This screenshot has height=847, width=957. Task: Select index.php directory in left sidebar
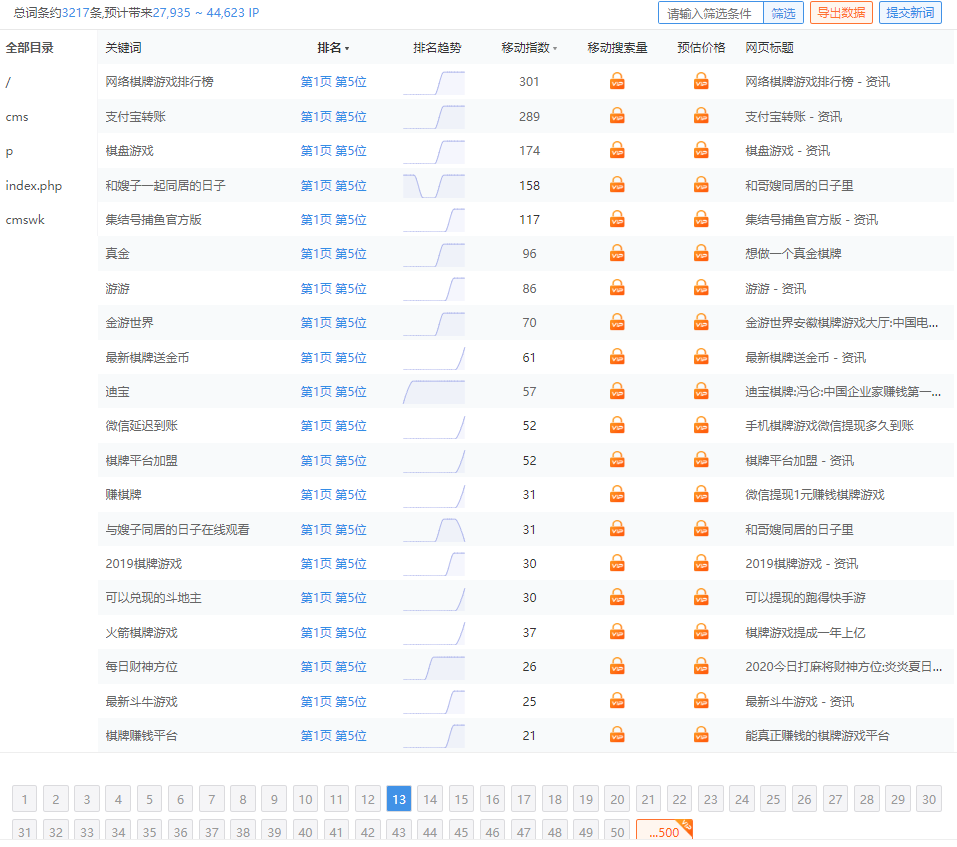click(33, 186)
